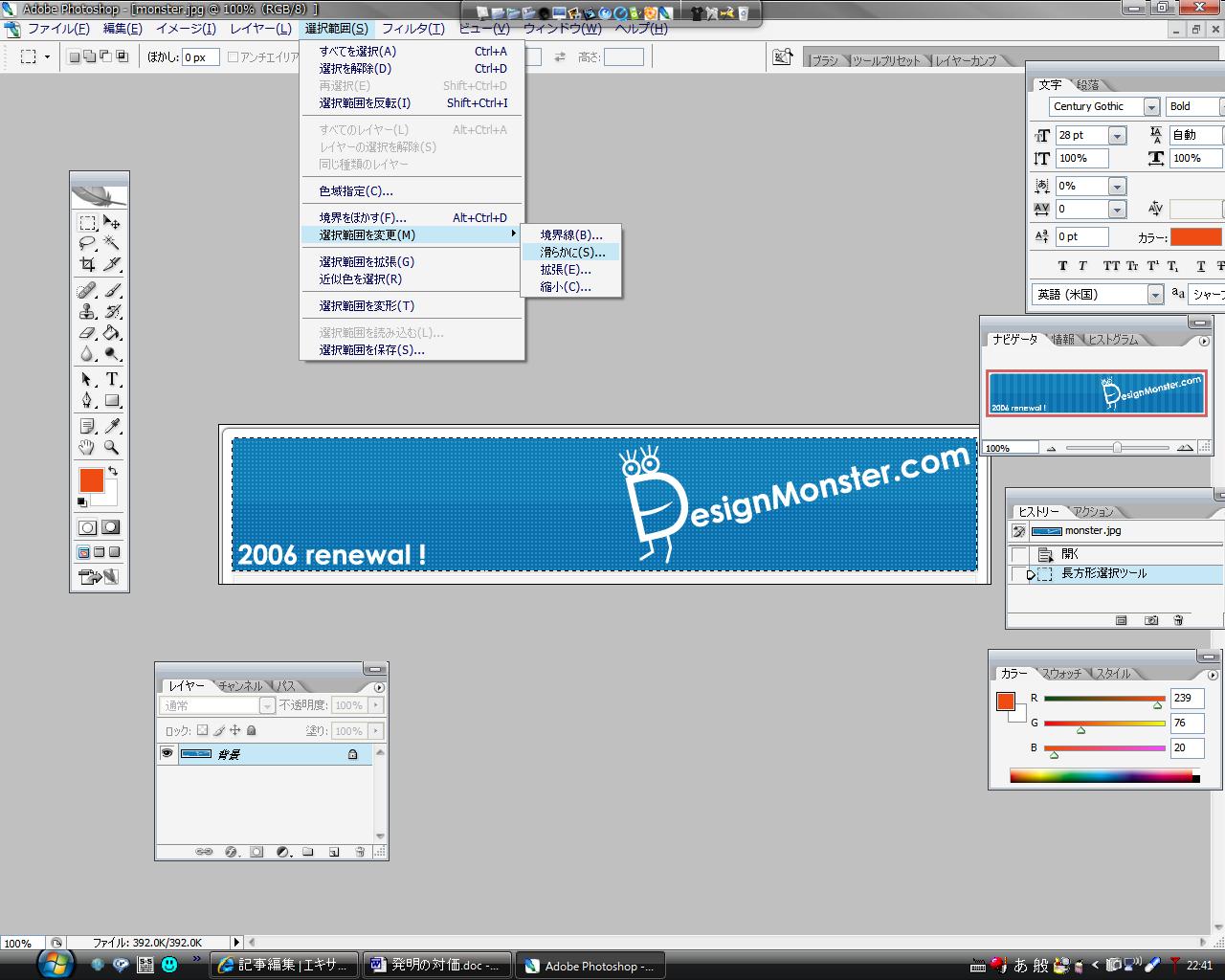The width and height of the screenshot is (1225, 980).
Task: Click the Windows Start orb
Action: (x=56, y=964)
